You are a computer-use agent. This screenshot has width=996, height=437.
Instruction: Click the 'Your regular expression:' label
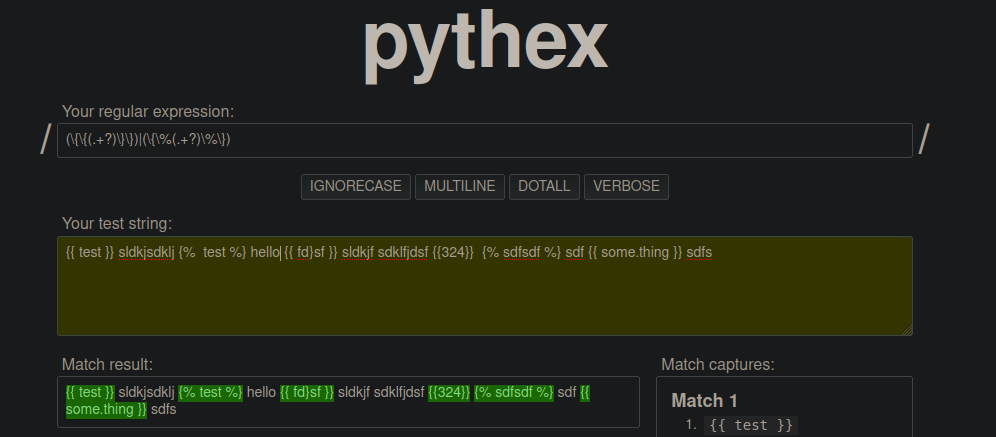point(148,112)
